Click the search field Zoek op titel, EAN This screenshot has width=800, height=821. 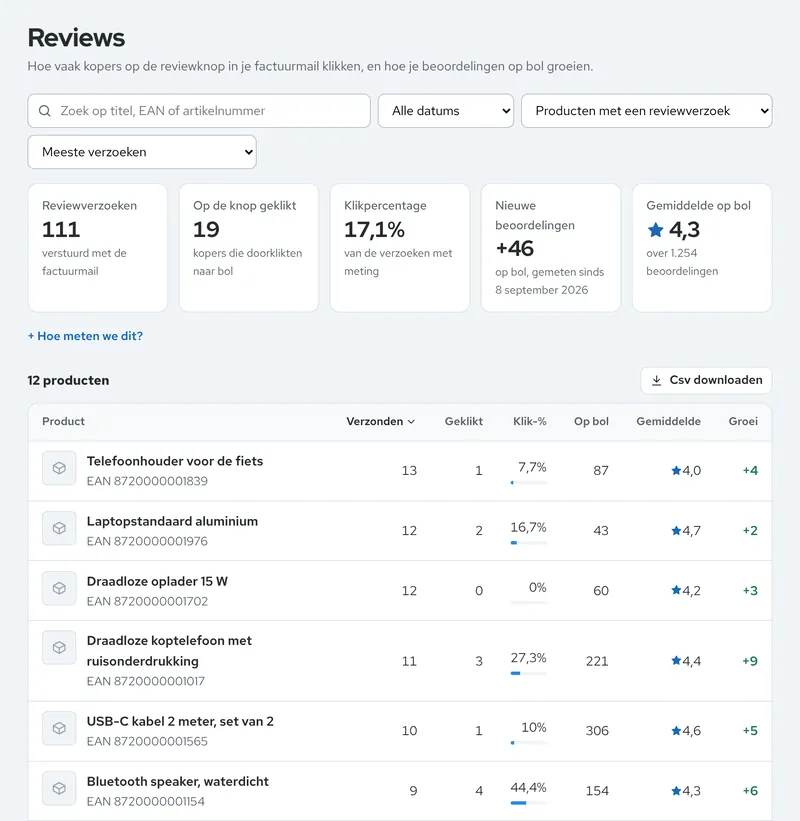pyautogui.click(x=199, y=111)
